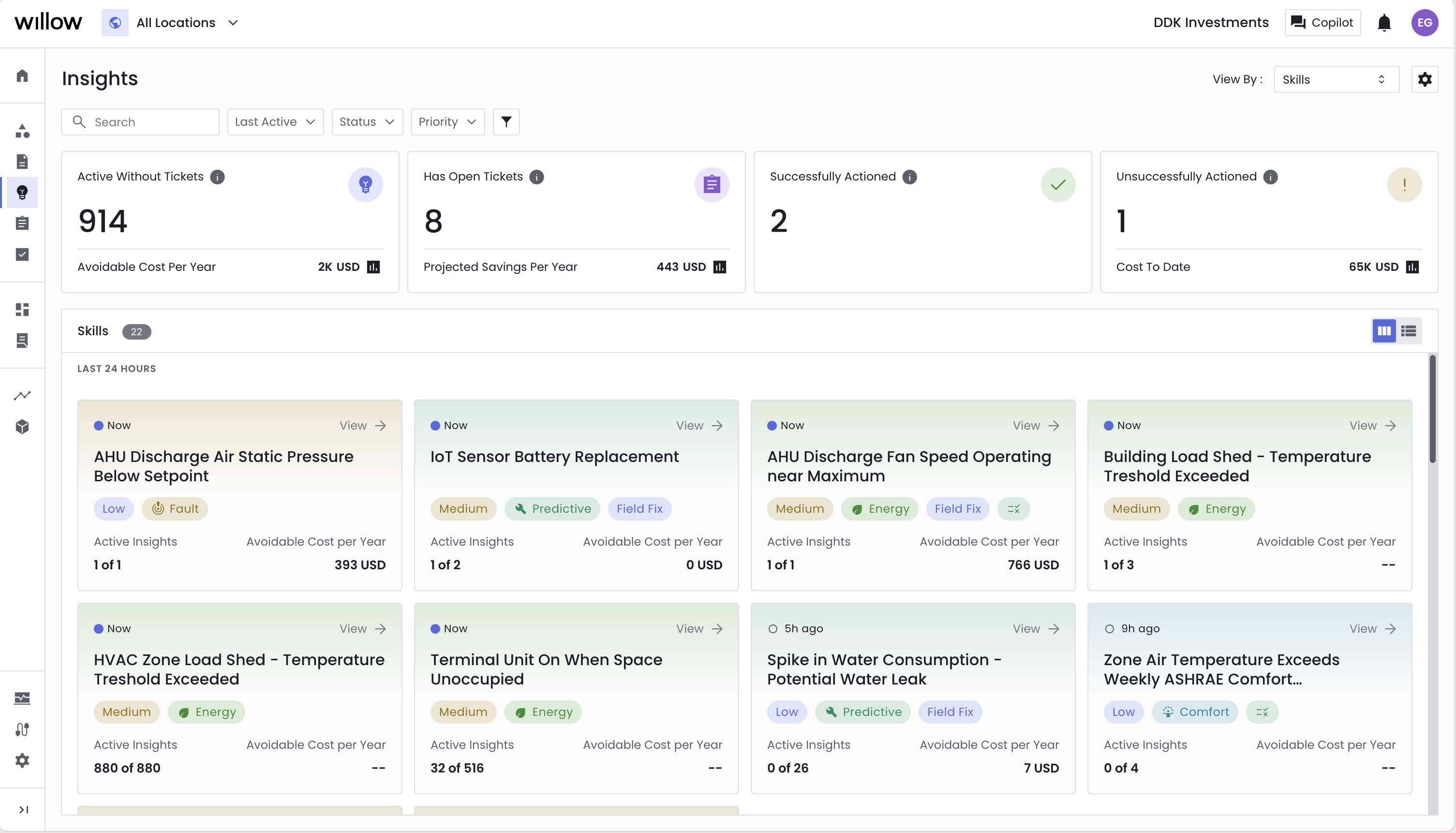This screenshot has width=1456, height=833.
Task: Open the Tickets clipboard sidebar icon
Action: coord(22,223)
